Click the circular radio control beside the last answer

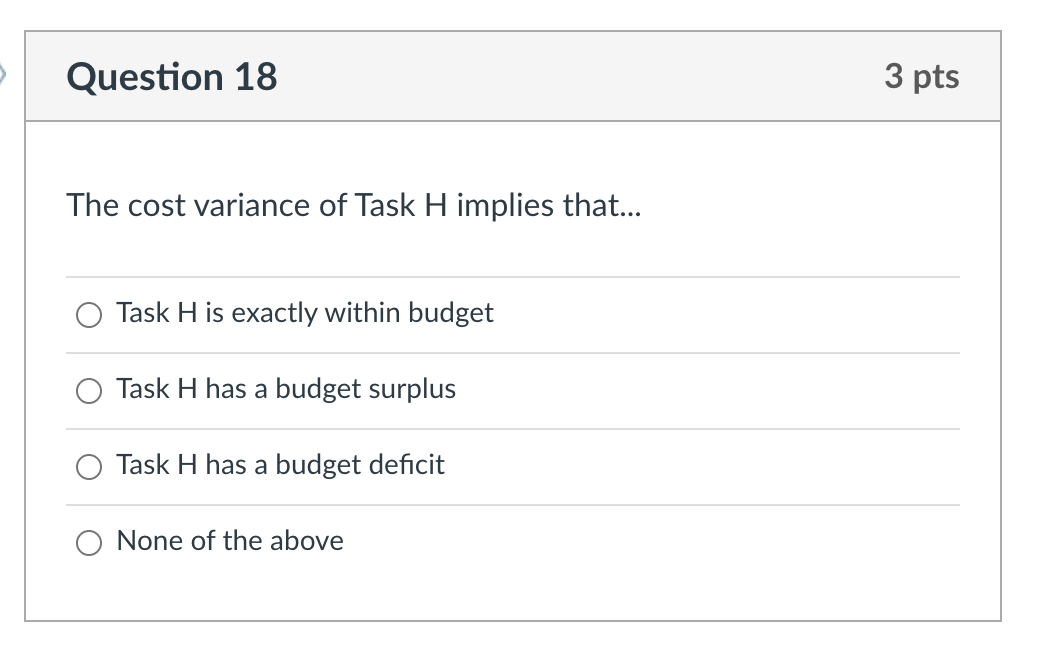[x=88, y=542]
